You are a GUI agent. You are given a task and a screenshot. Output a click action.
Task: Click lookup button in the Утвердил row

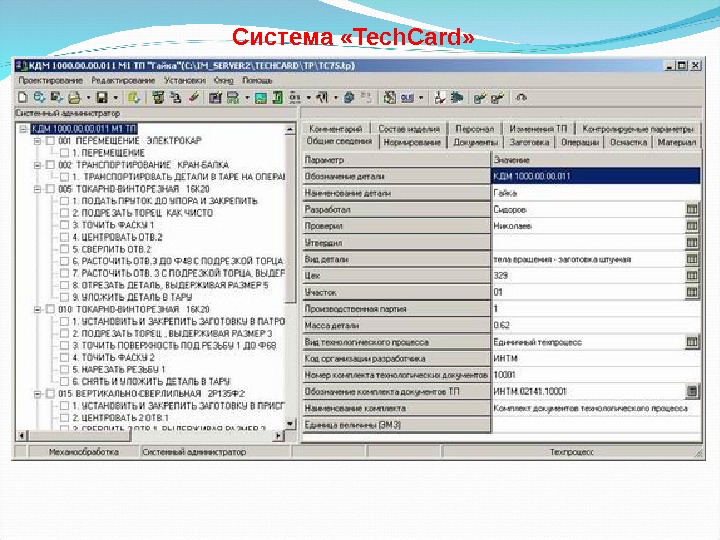click(692, 242)
